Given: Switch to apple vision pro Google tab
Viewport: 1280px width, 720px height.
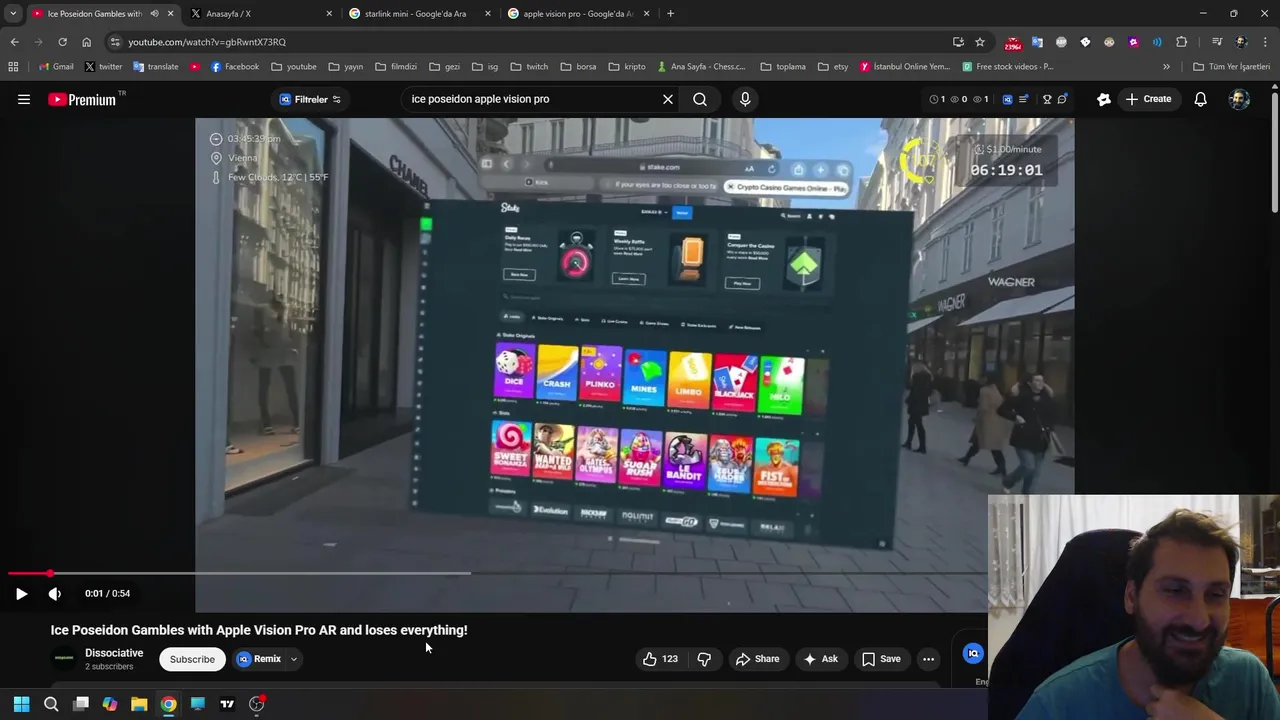Looking at the screenshot, I should coord(578,14).
